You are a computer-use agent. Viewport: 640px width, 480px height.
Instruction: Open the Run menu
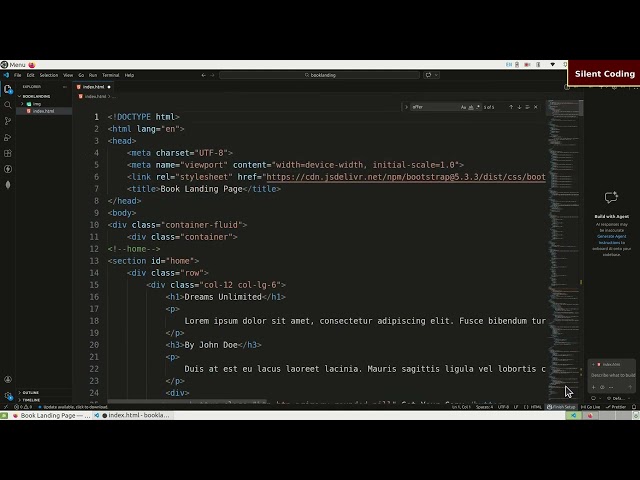pyautogui.click(x=93, y=75)
